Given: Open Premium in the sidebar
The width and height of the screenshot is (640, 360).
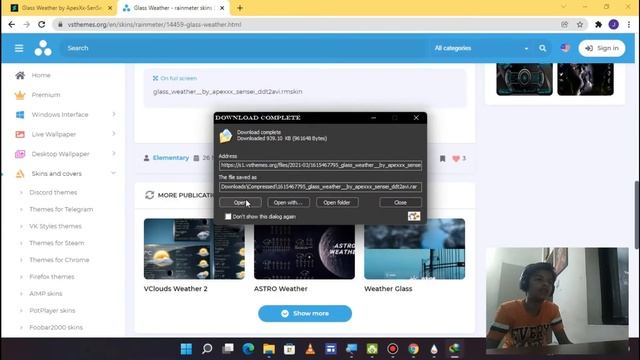Looking at the screenshot, I should [x=46, y=95].
